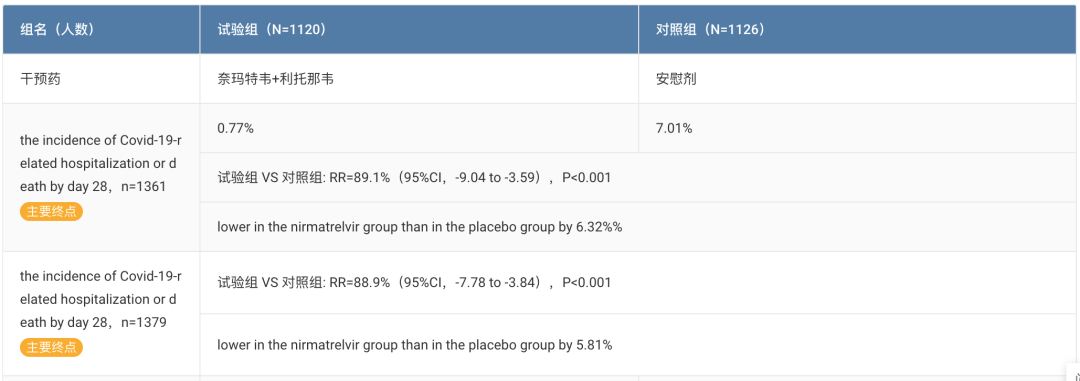Screen dimensions: 1080x381
Task: Select the 组名（人数）column header
Action: pyautogui.click(x=57, y=30)
